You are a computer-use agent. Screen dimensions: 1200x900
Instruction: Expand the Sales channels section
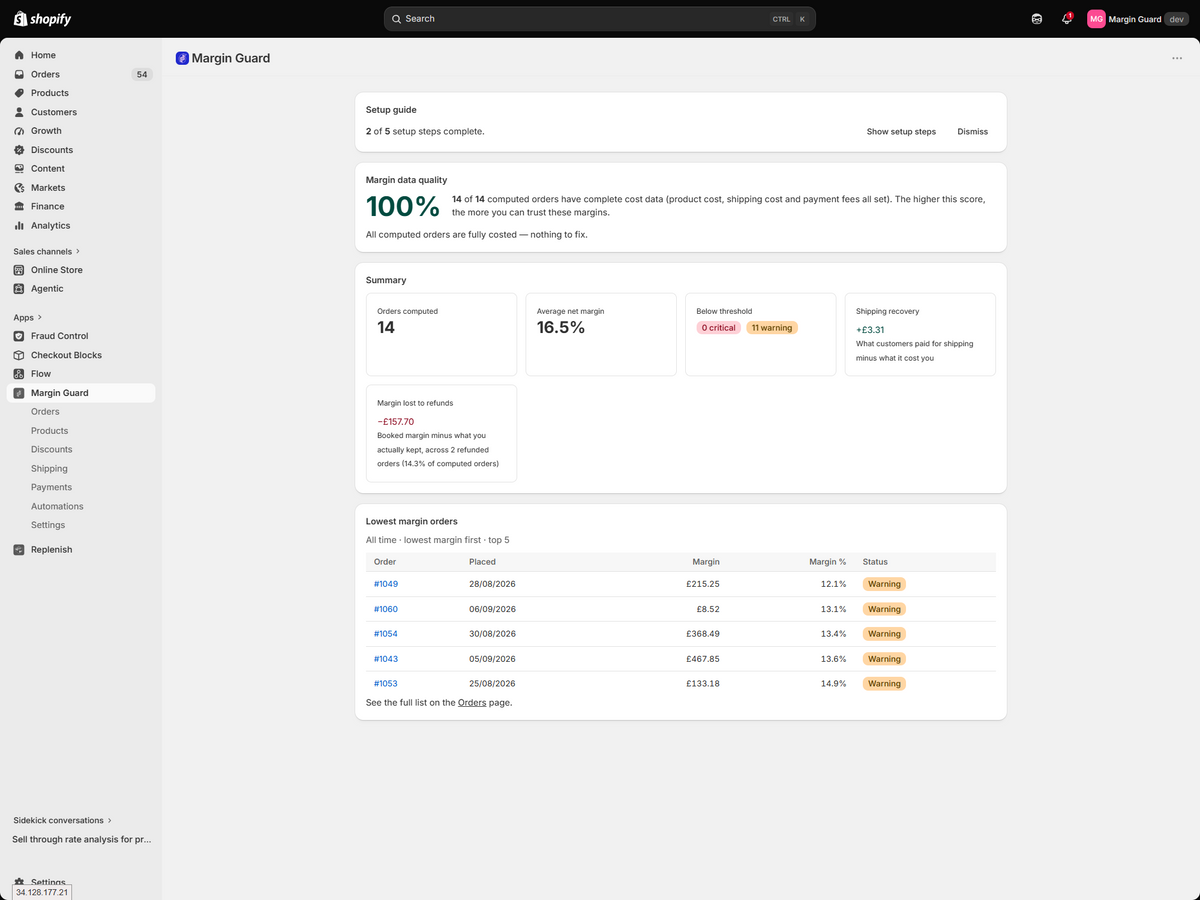point(47,251)
